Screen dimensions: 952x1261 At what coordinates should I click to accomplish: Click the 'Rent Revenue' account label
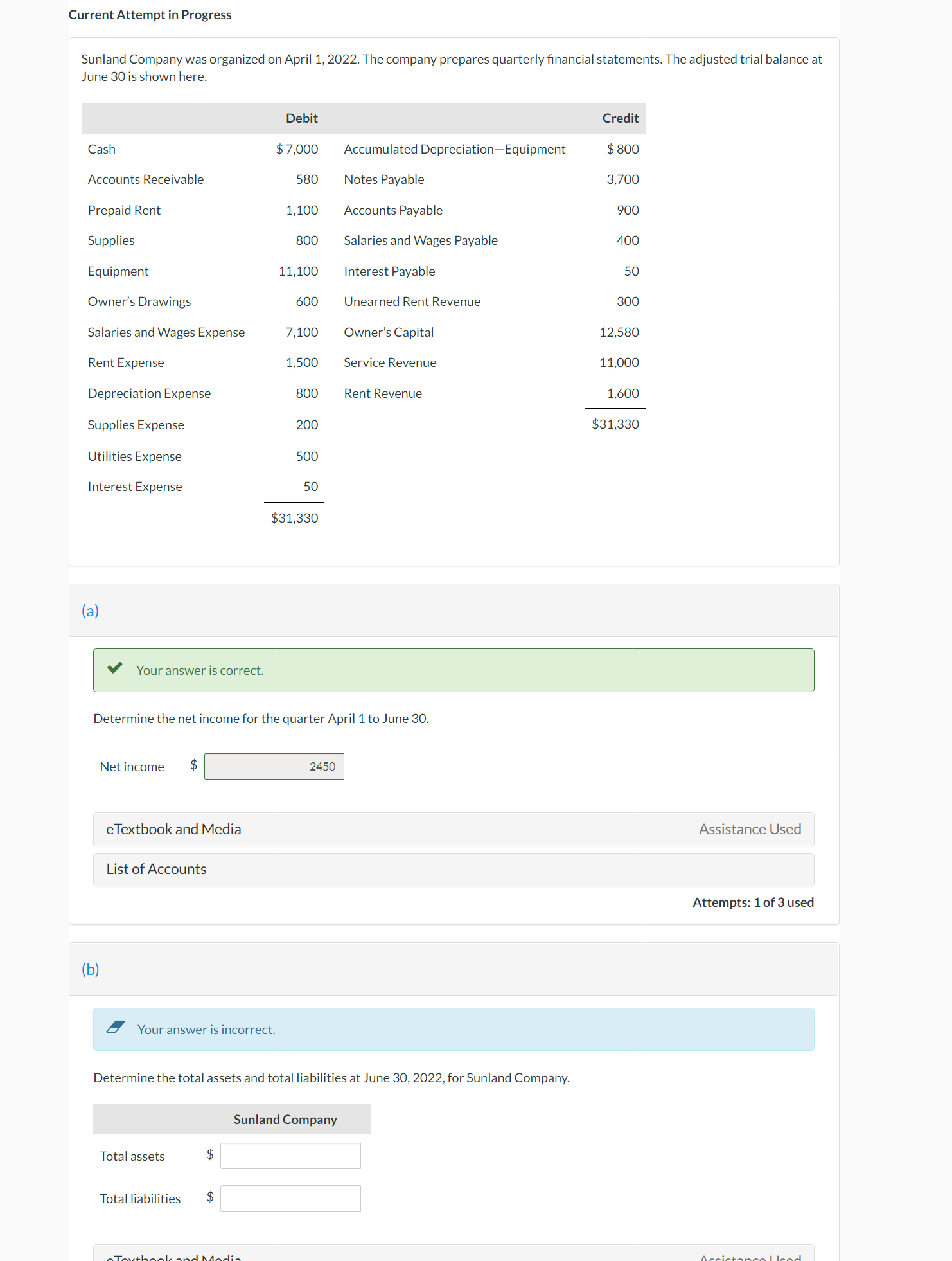383,393
